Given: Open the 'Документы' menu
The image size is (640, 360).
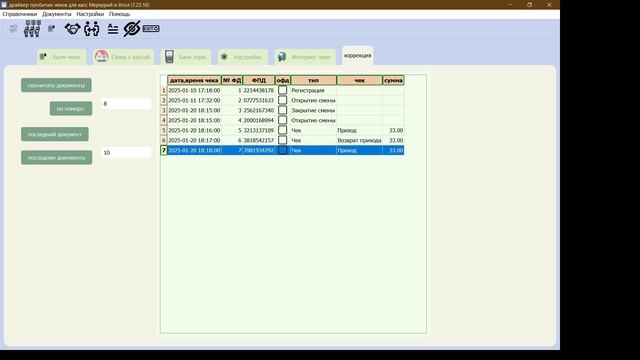Looking at the screenshot, I should [57, 14].
